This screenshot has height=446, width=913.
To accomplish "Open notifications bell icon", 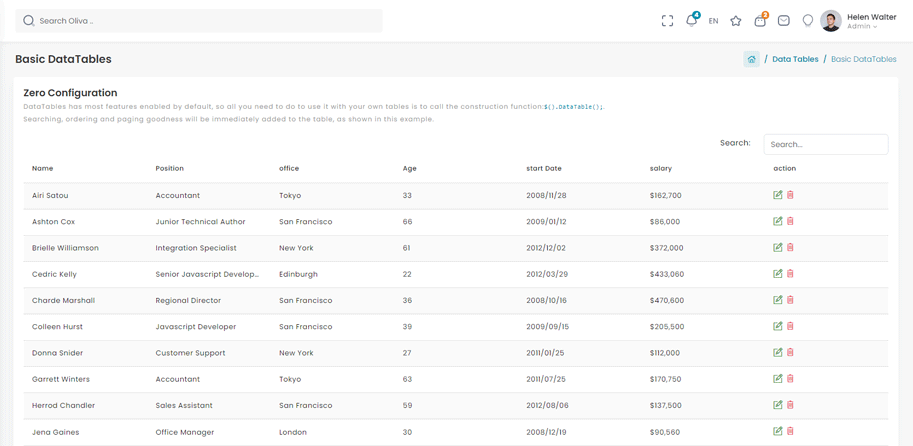I will pos(691,20).
